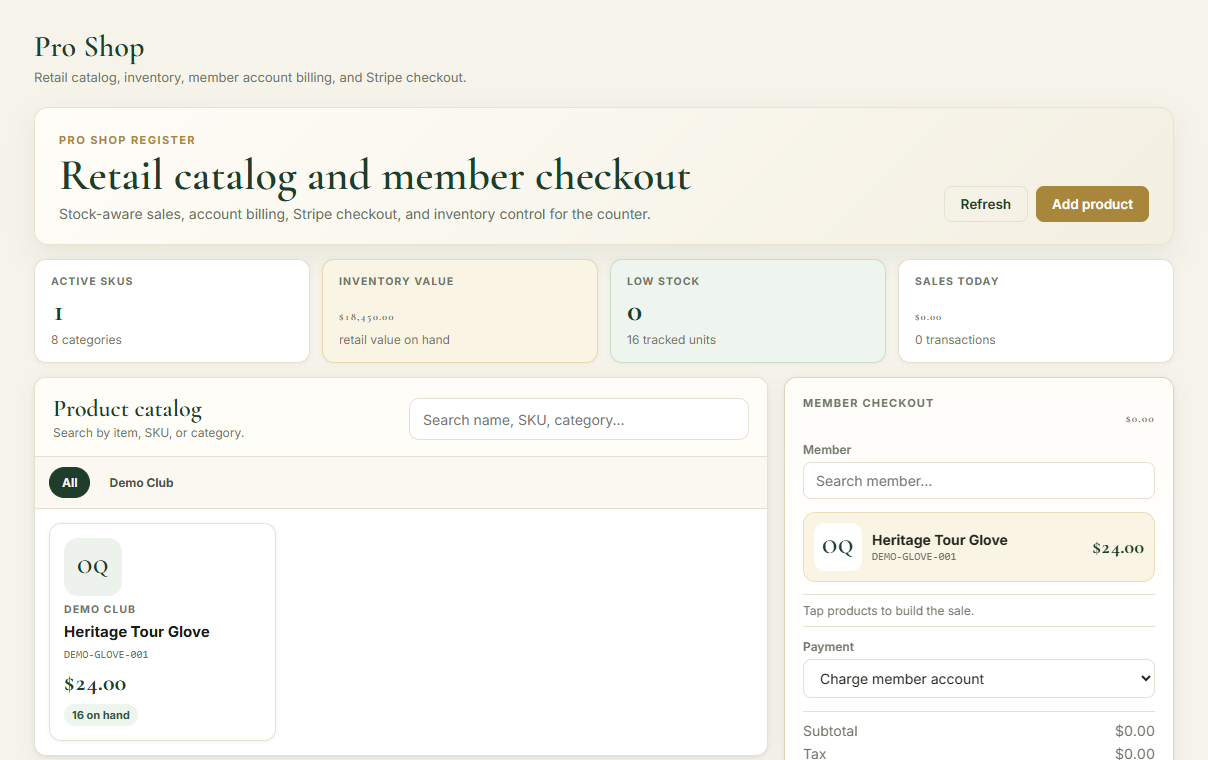
Task: Click the Refresh button
Action: tap(985, 204)
